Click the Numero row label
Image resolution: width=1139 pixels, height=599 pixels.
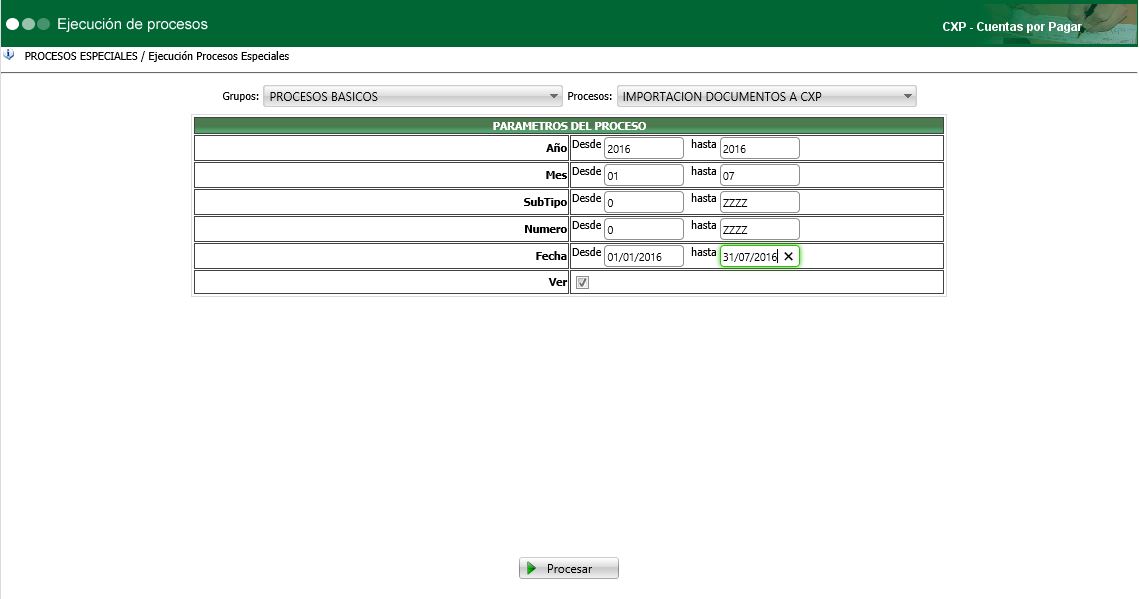tap(545, 229)
